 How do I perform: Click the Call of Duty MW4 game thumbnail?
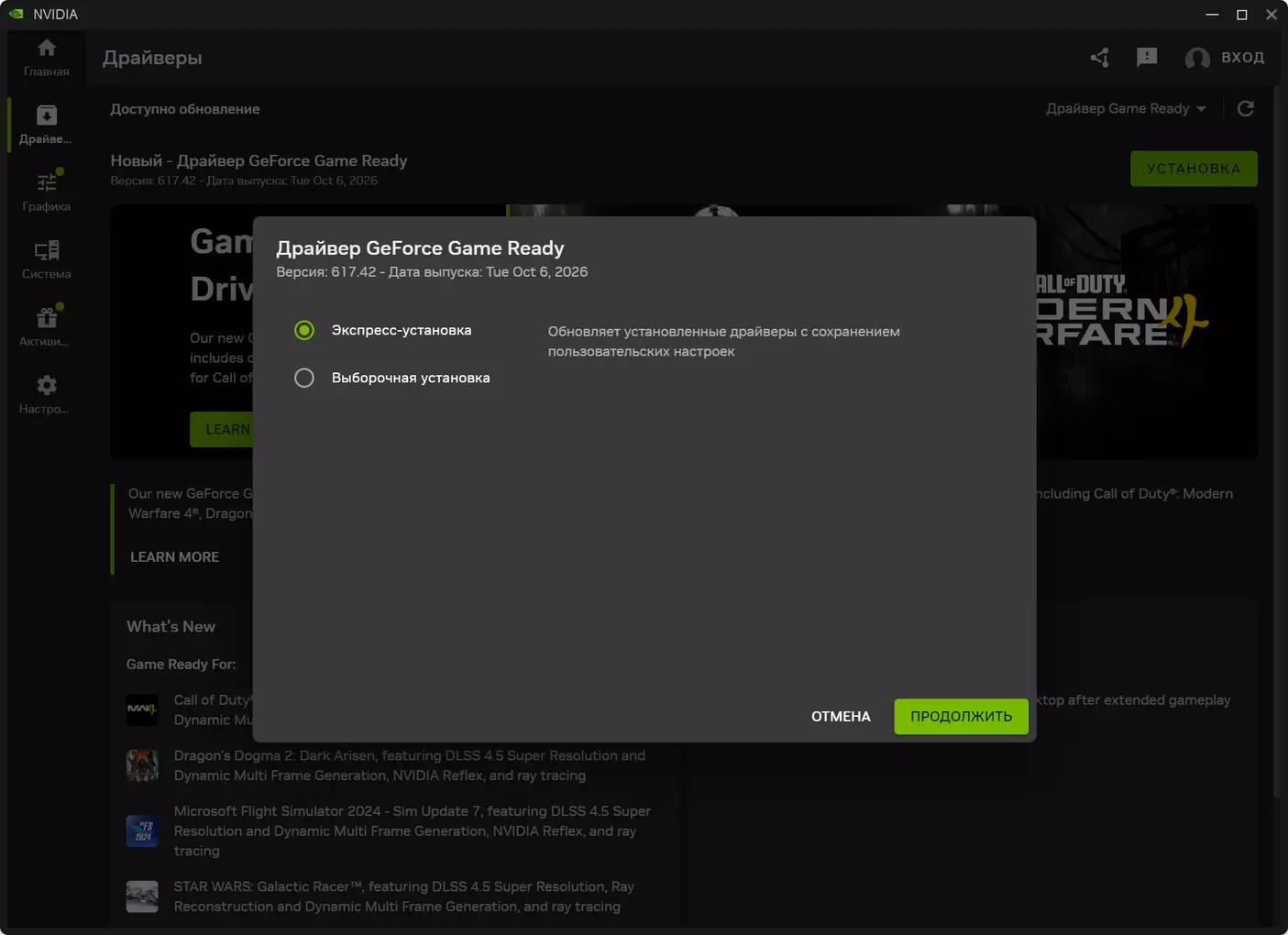pyautogui.click(x=142, y=709)
